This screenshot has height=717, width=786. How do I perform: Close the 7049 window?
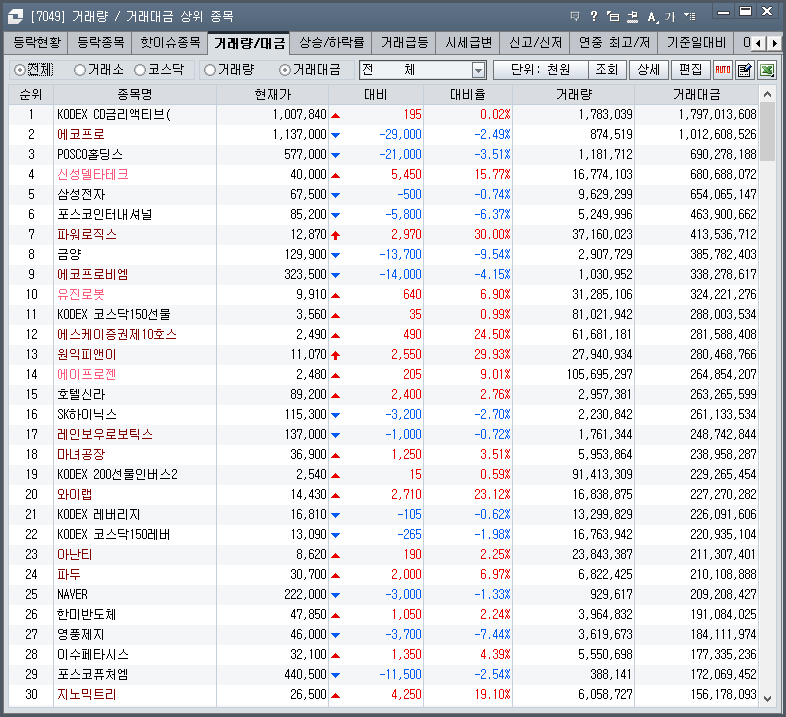click(x=767, y=11)
